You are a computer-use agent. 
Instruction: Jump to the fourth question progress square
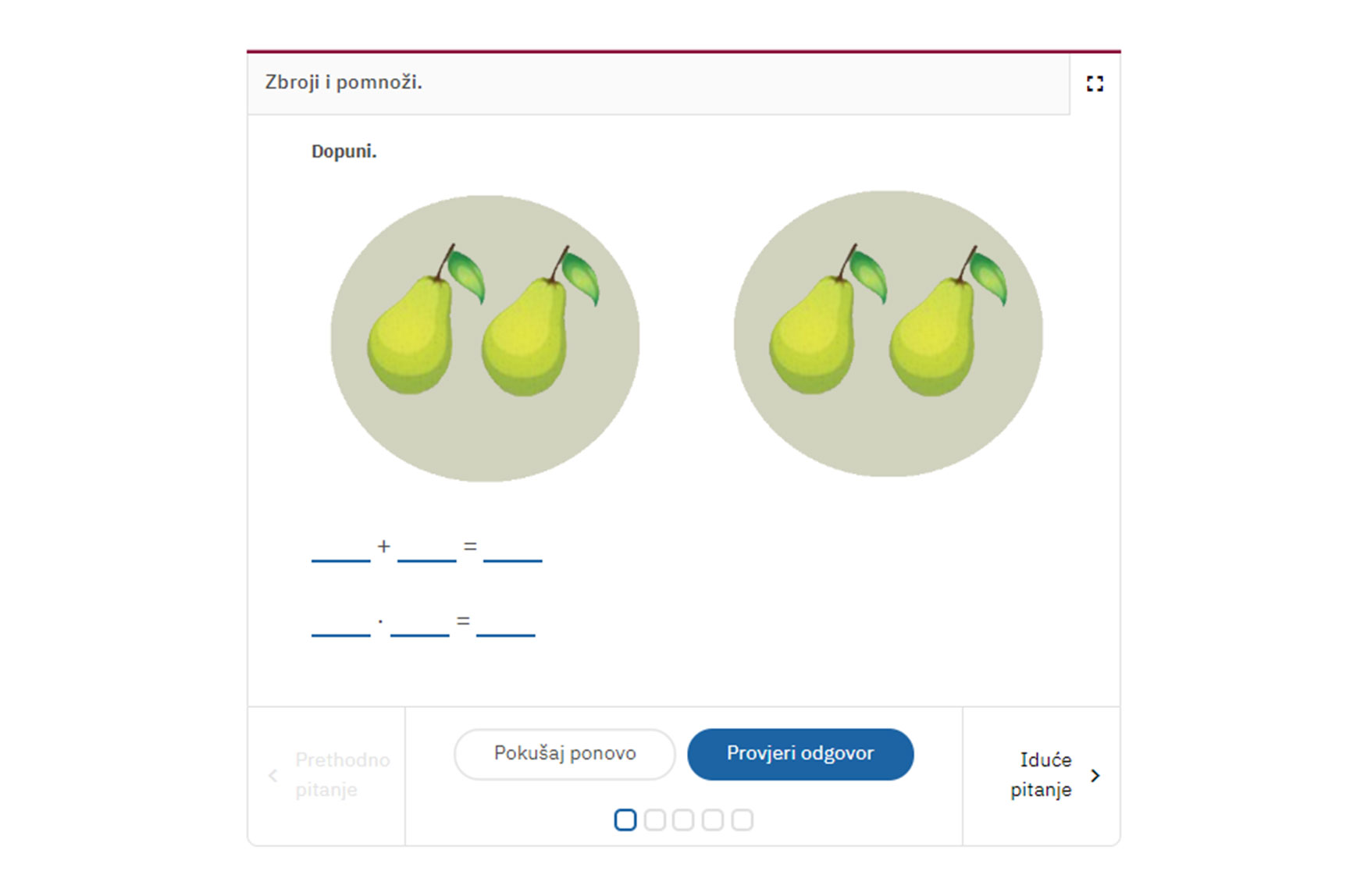coord(713,820)
